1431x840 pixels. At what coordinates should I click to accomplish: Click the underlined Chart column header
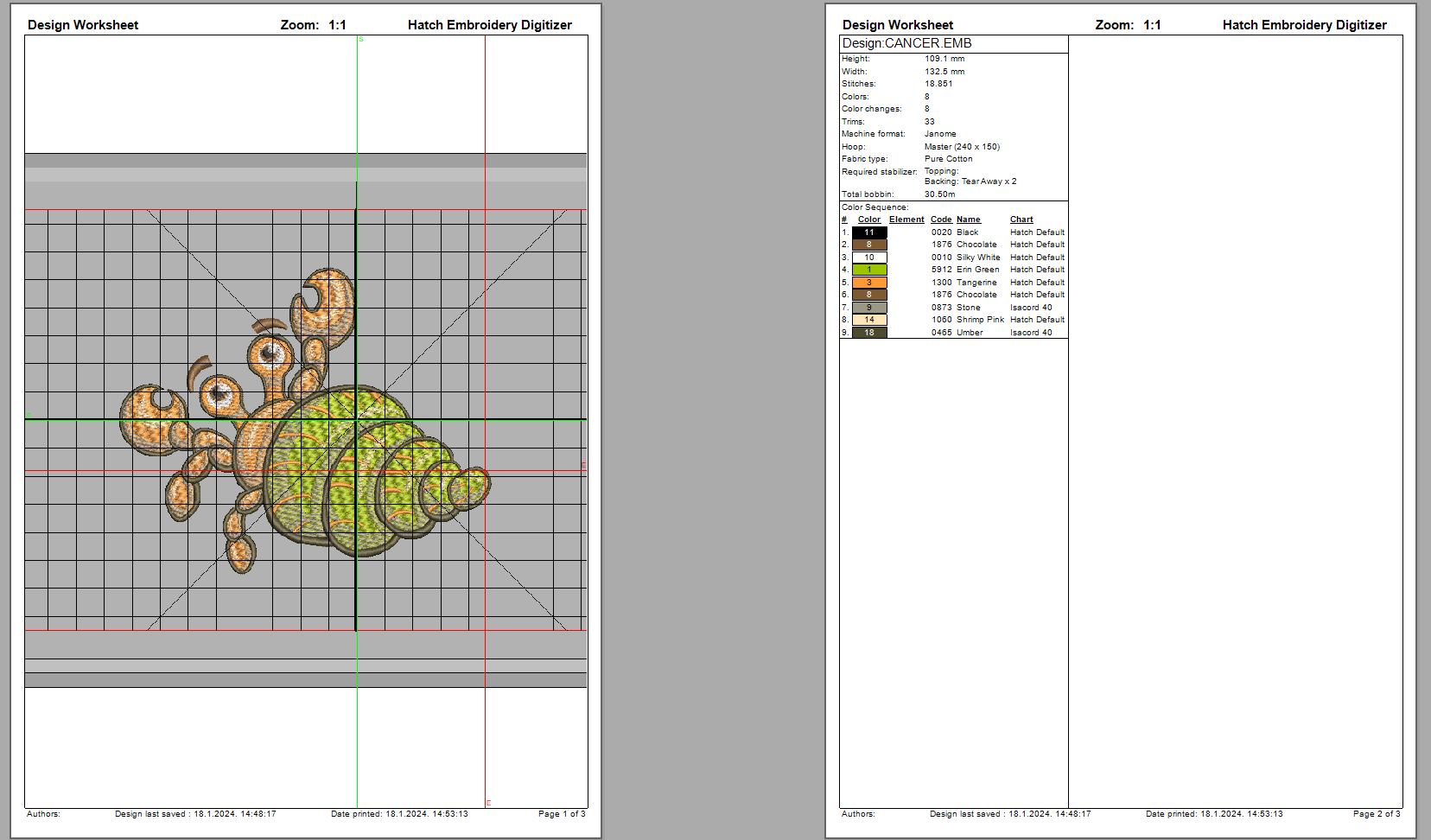(x=1021, y=220)
